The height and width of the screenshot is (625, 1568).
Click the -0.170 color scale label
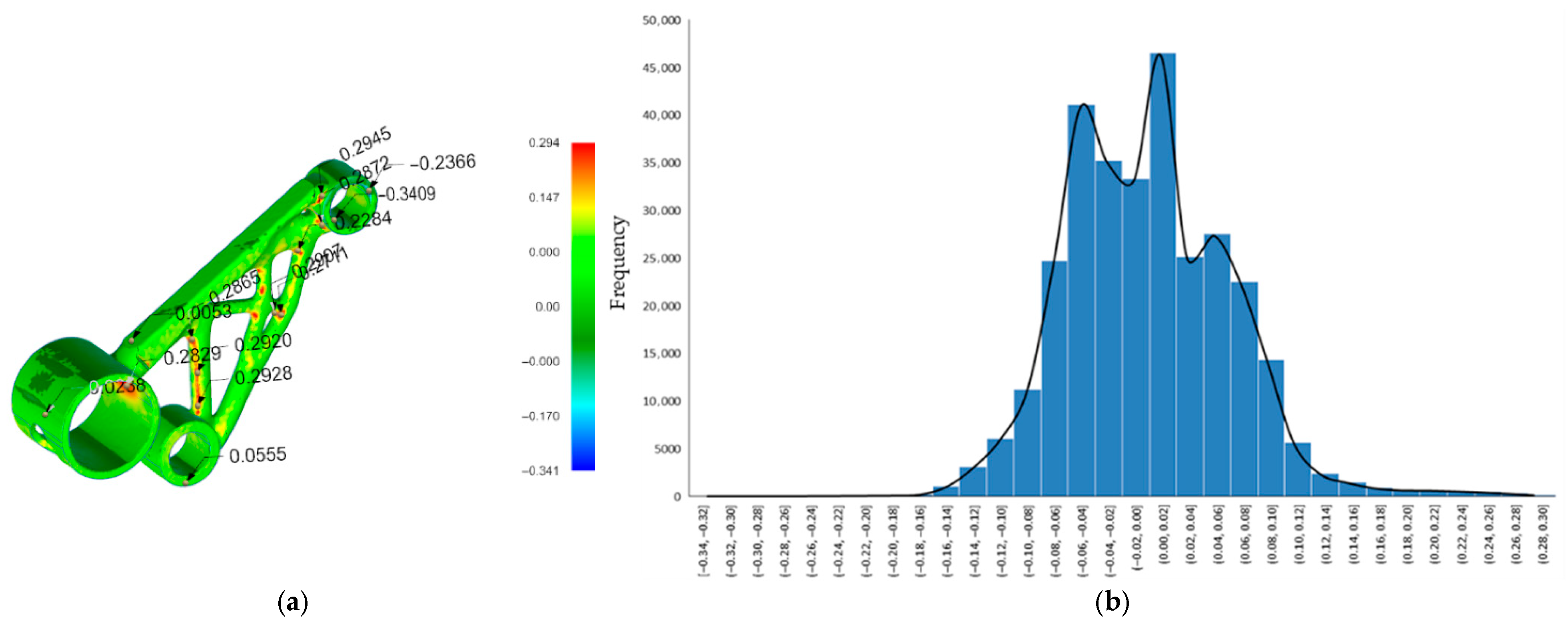click(x=541, y=416)
